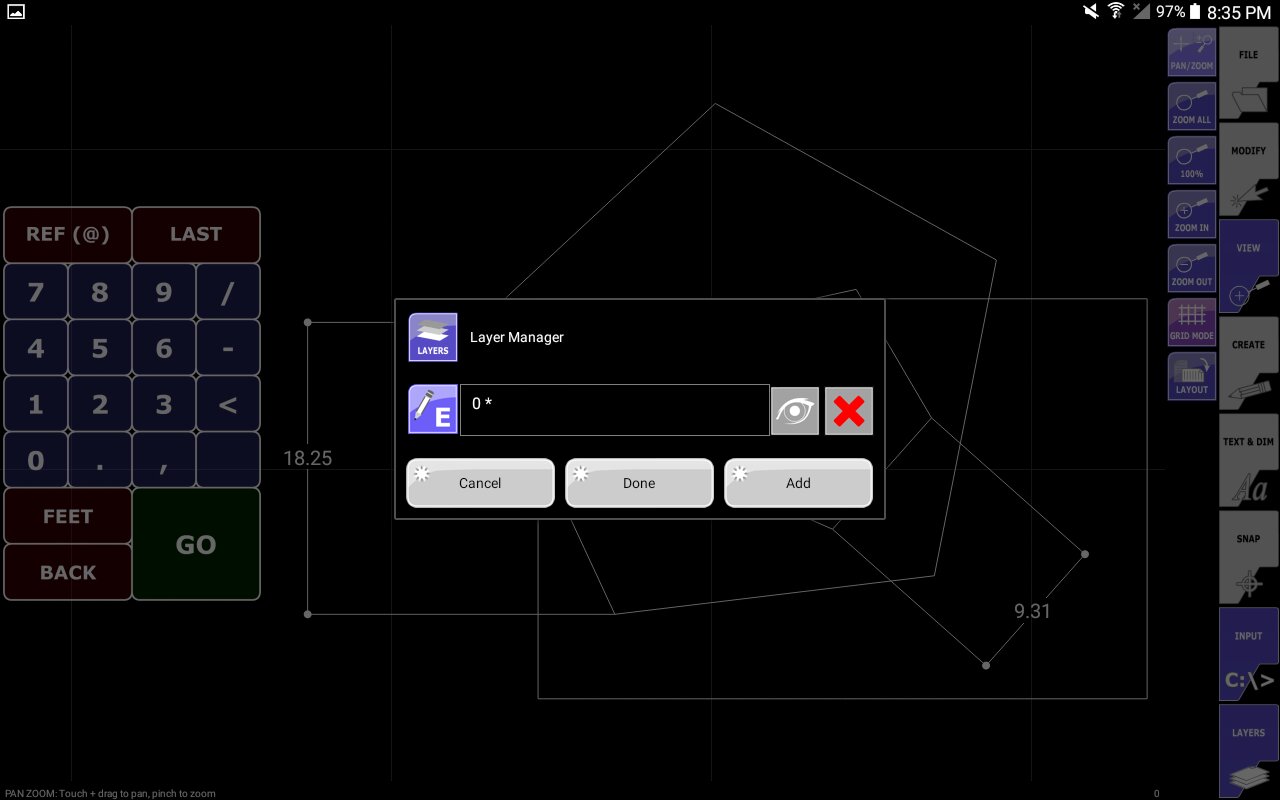Tap the Zoom In icon
The height and width of the screenshot is (800, 1280).
tap(1192, 213)
